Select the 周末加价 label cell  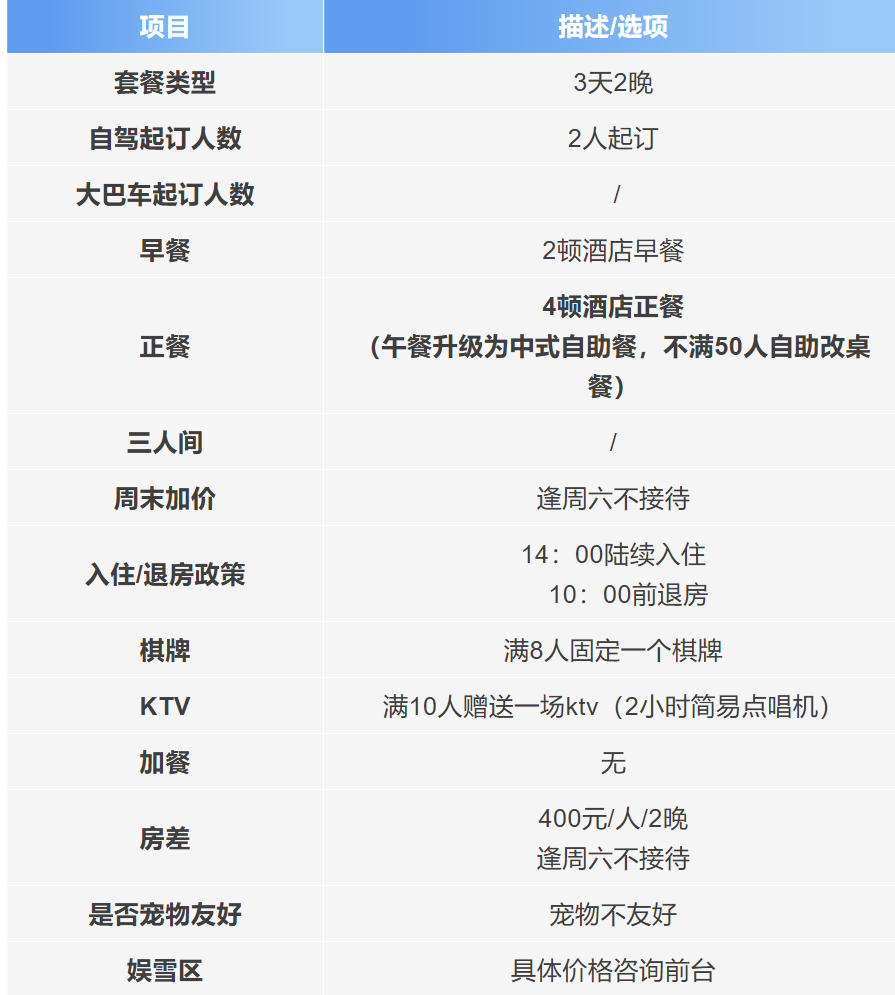coord(164,499)
